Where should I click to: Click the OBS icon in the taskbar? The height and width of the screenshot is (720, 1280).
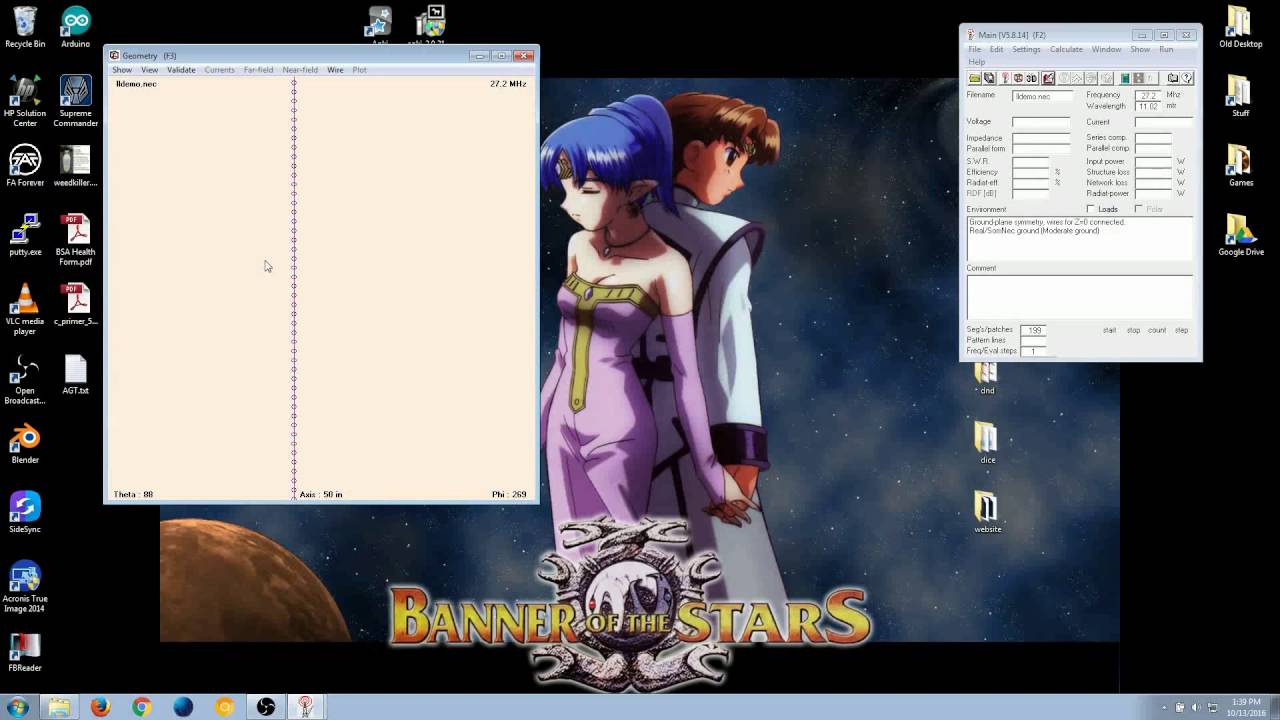click(265, 707)
